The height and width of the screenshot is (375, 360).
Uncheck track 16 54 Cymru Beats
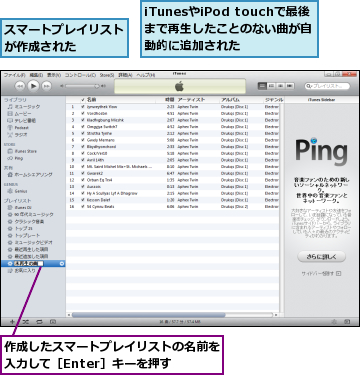click(x=83, y=207)
